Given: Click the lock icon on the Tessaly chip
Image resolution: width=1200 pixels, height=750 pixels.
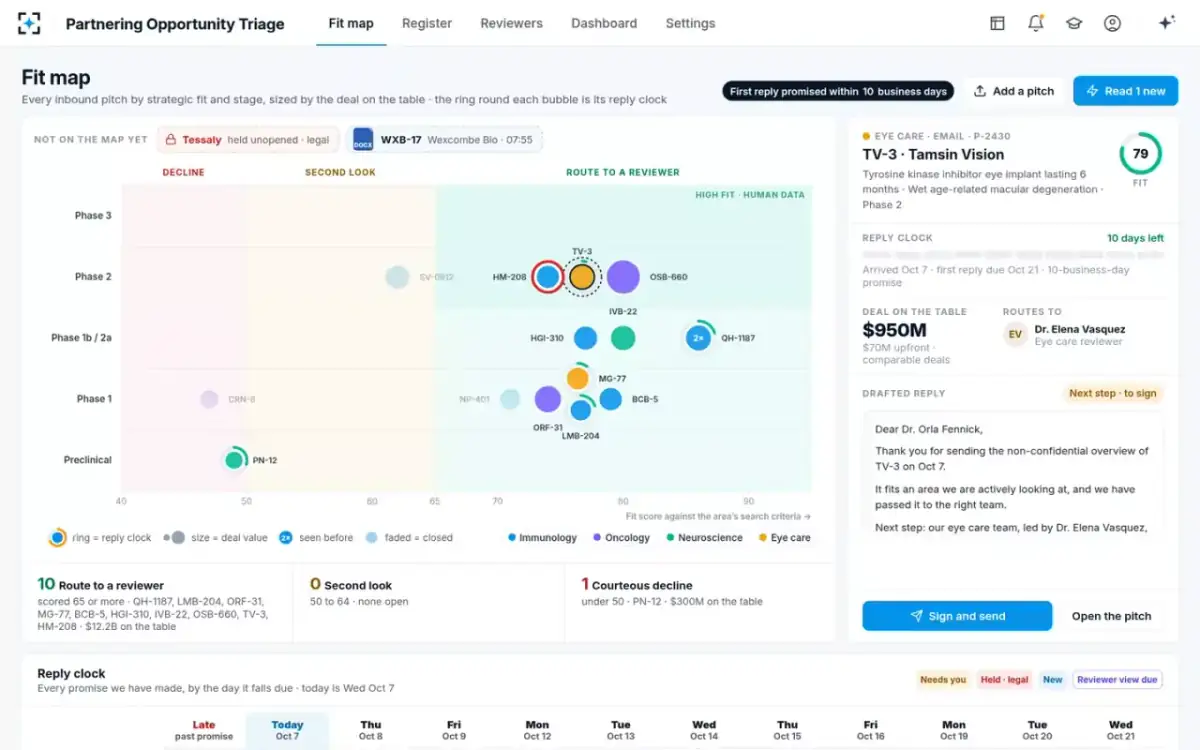Looking at the screenshot, I should 171,140.
